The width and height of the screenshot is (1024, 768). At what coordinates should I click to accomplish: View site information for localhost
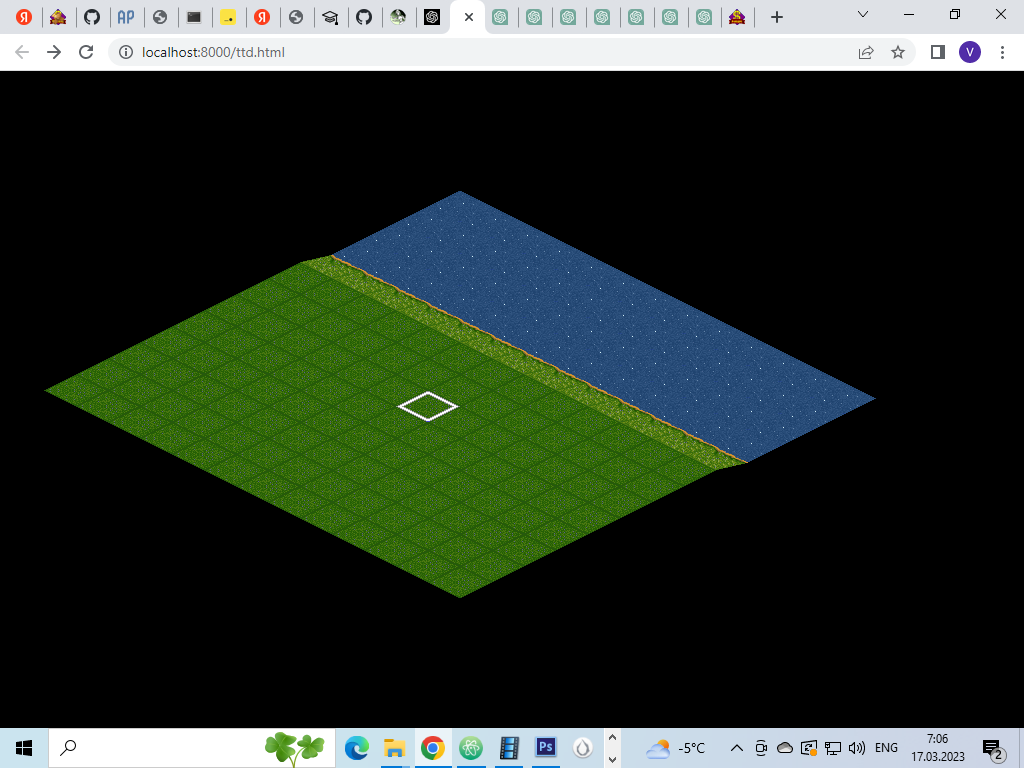click(125, 52)
